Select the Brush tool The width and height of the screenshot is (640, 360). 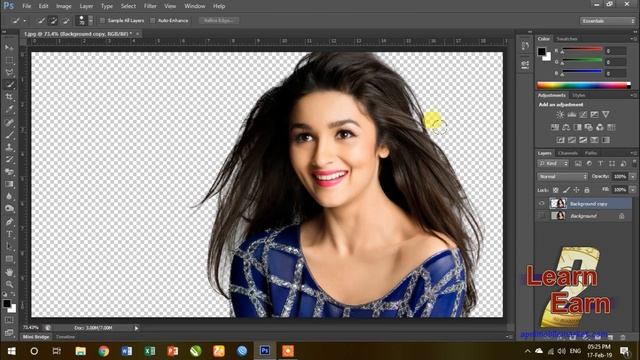pos(9,134)
